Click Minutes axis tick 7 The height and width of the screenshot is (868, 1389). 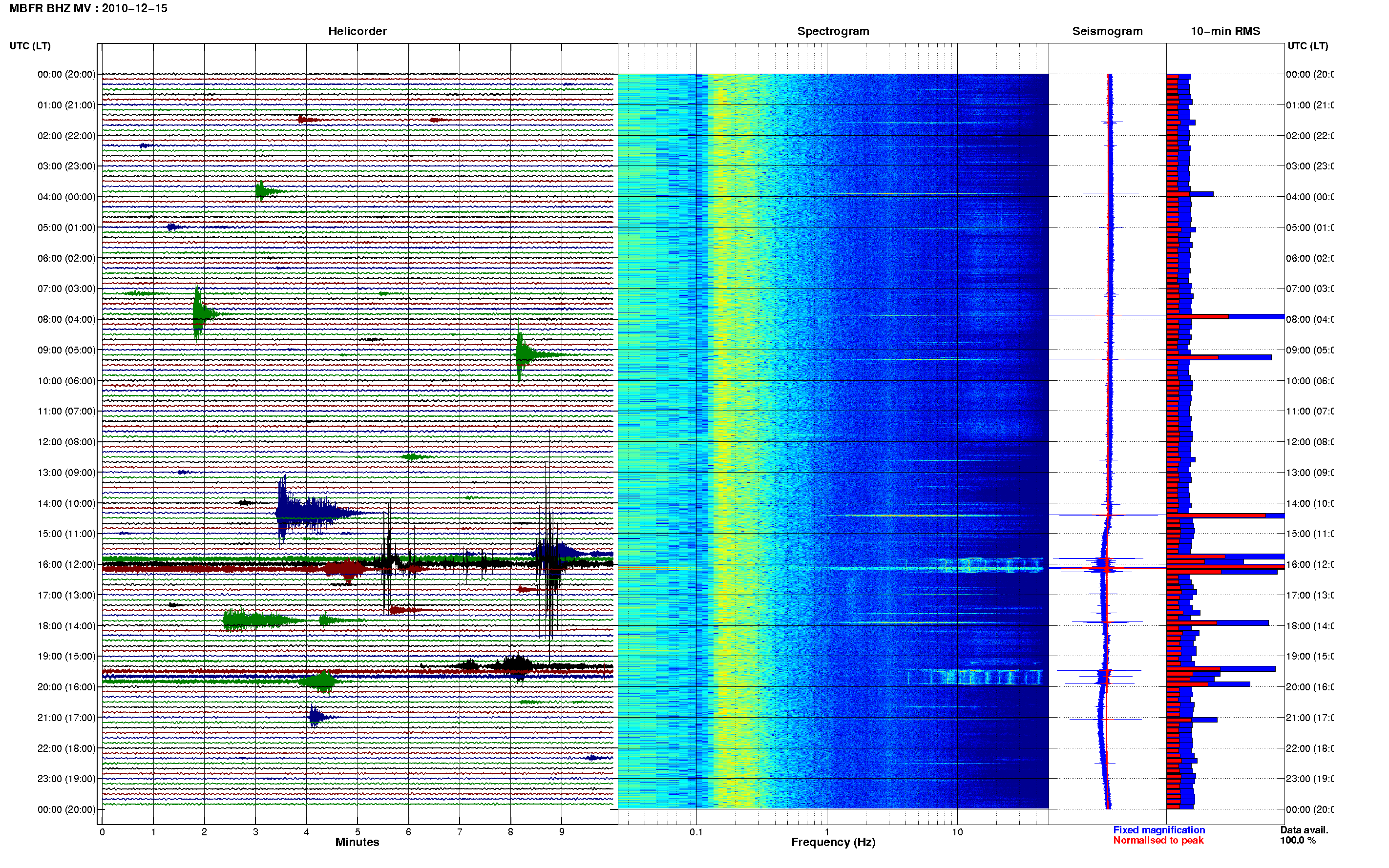460,832
